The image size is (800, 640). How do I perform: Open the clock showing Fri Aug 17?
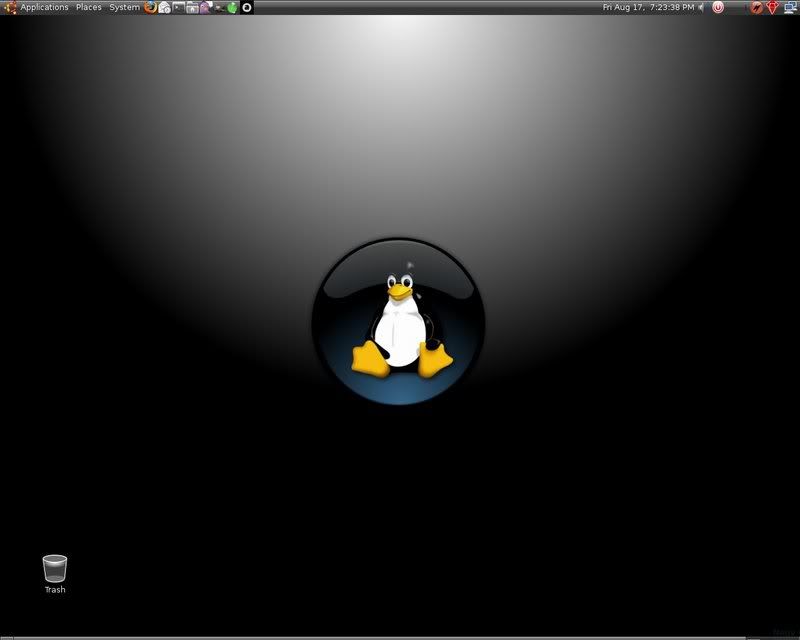[648, 7]
